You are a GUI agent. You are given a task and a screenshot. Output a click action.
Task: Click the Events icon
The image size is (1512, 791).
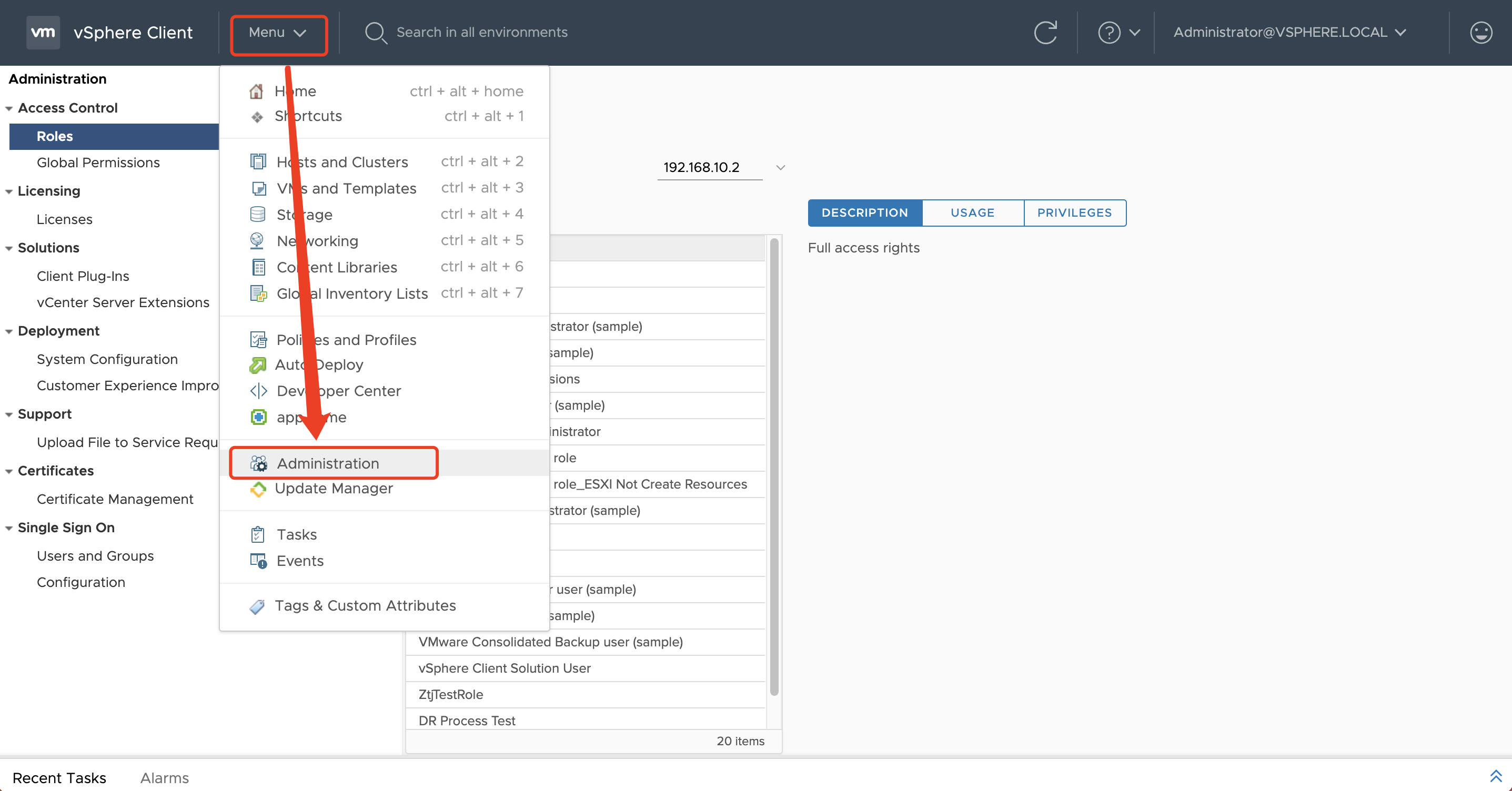pos(259,561)
